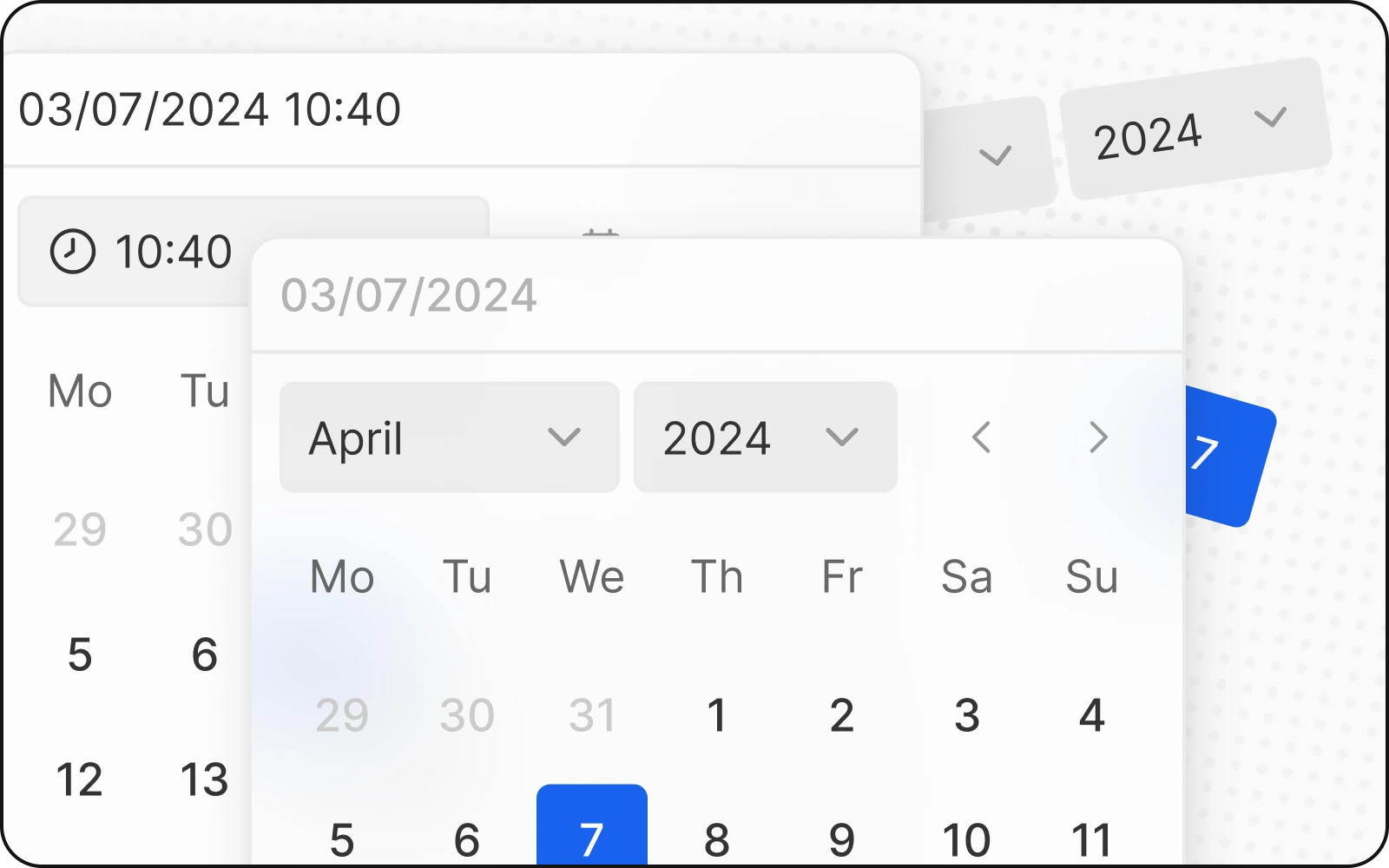This screenshot has height=868, width=1389.
Task: Pick day 10 in the April calendar
Action: pyautogui.click(x=966, y=838)
